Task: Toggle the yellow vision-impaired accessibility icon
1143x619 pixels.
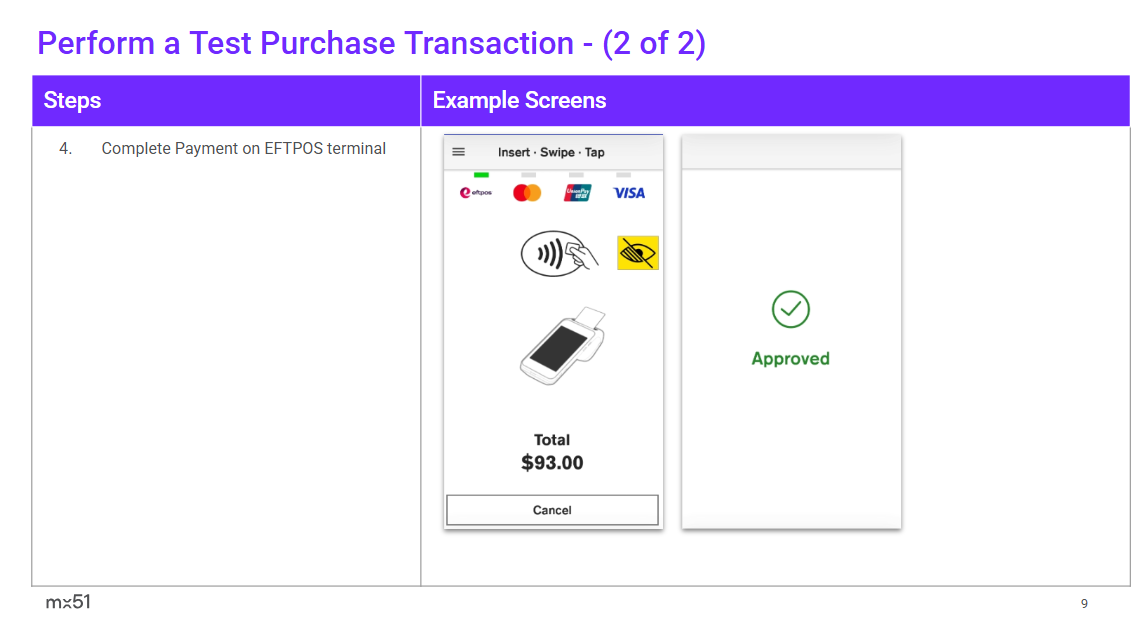Action: point(637,254)
